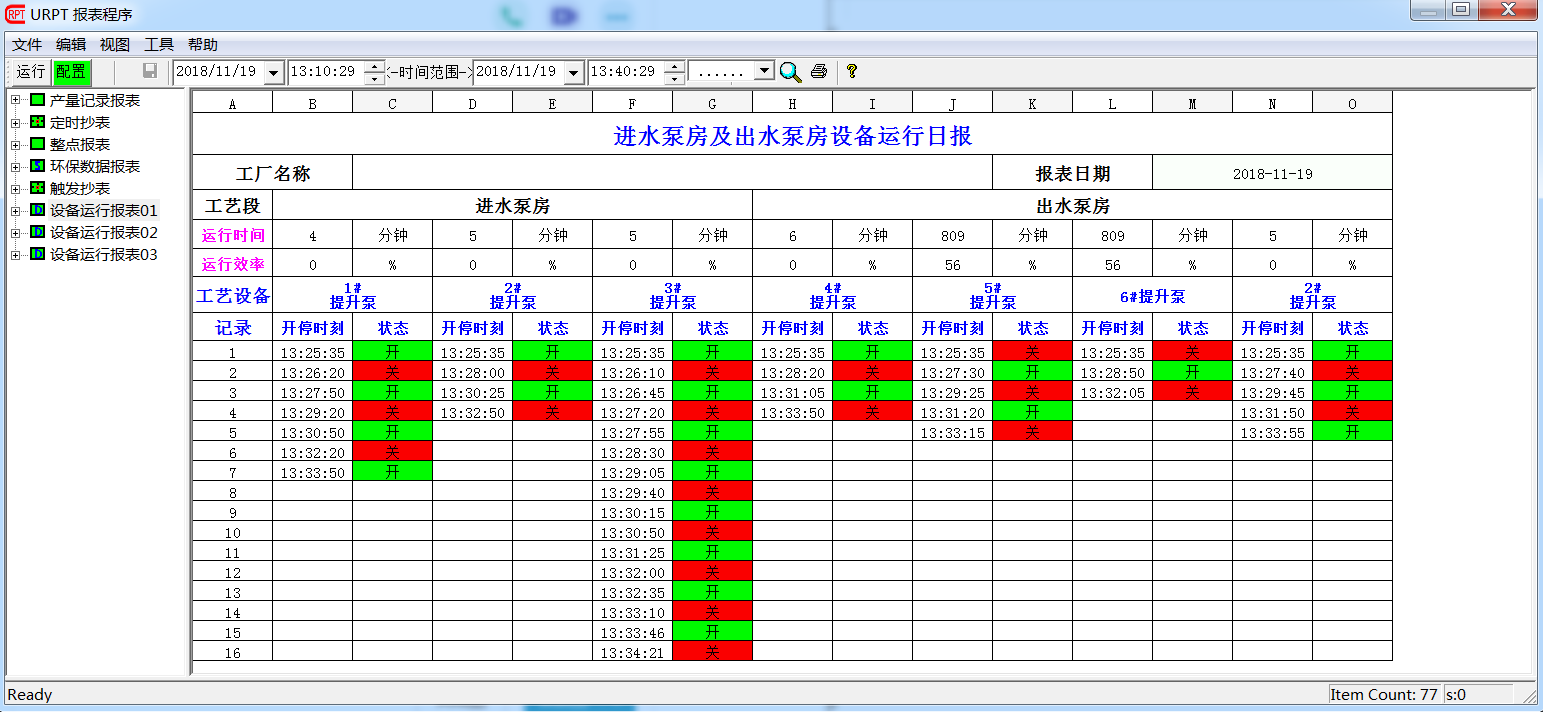Toggle the 运行 mode button
The image size is (1543, 712).
[30, 71]
